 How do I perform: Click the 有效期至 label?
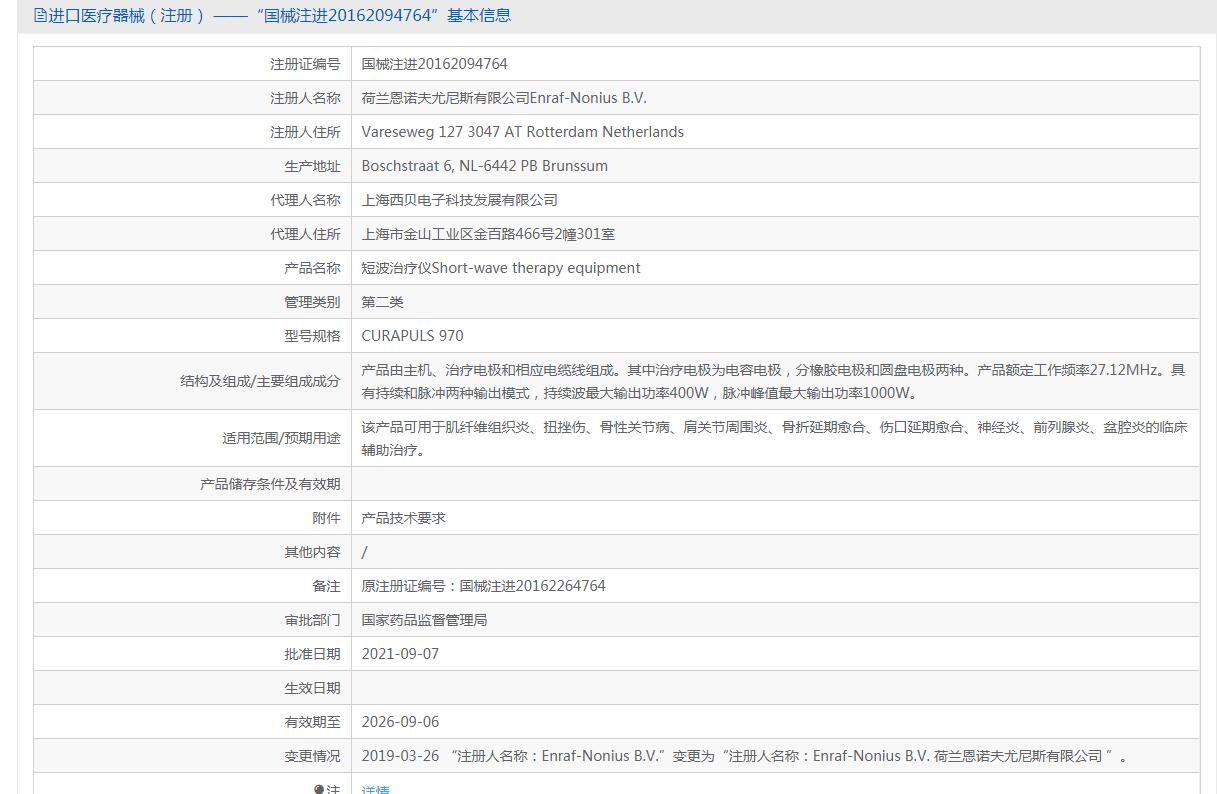point(312,722)
